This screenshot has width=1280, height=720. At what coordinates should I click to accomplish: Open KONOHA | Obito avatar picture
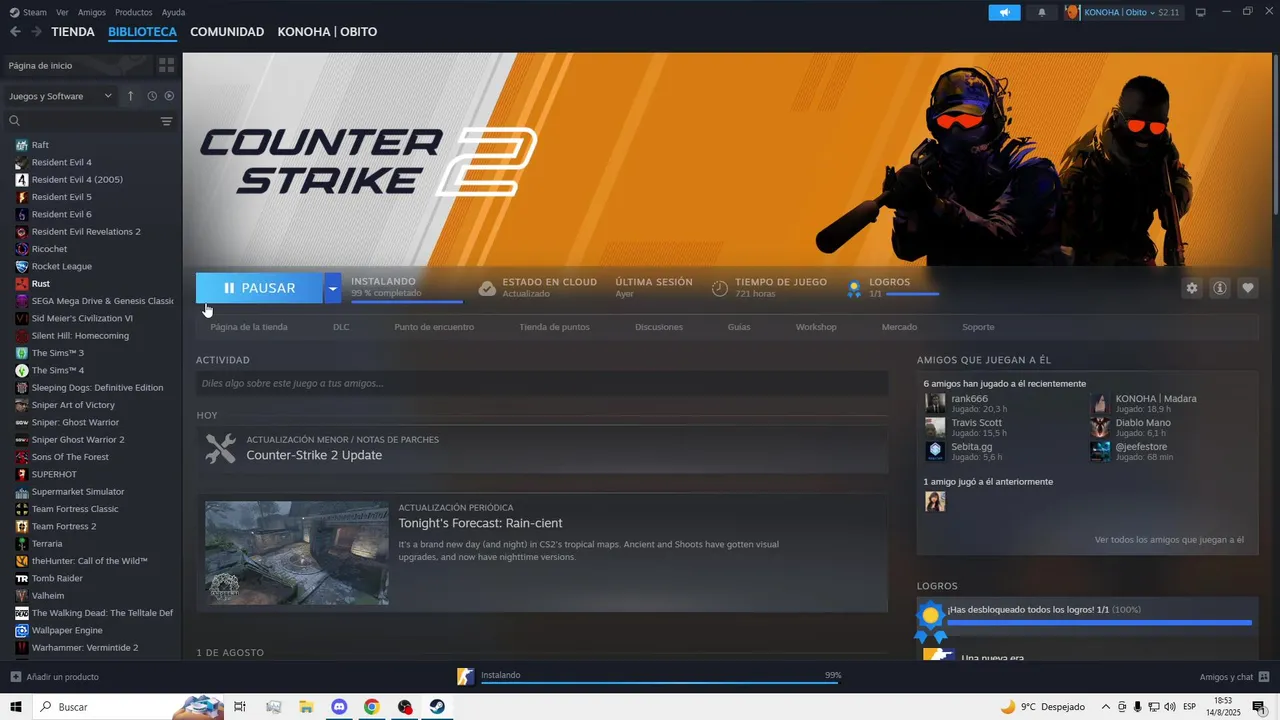point(1072,12)
